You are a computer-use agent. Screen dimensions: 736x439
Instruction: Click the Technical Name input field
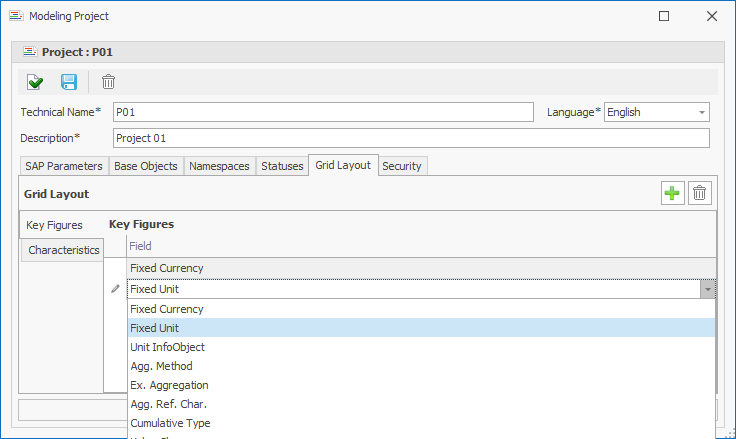(322, 112)
